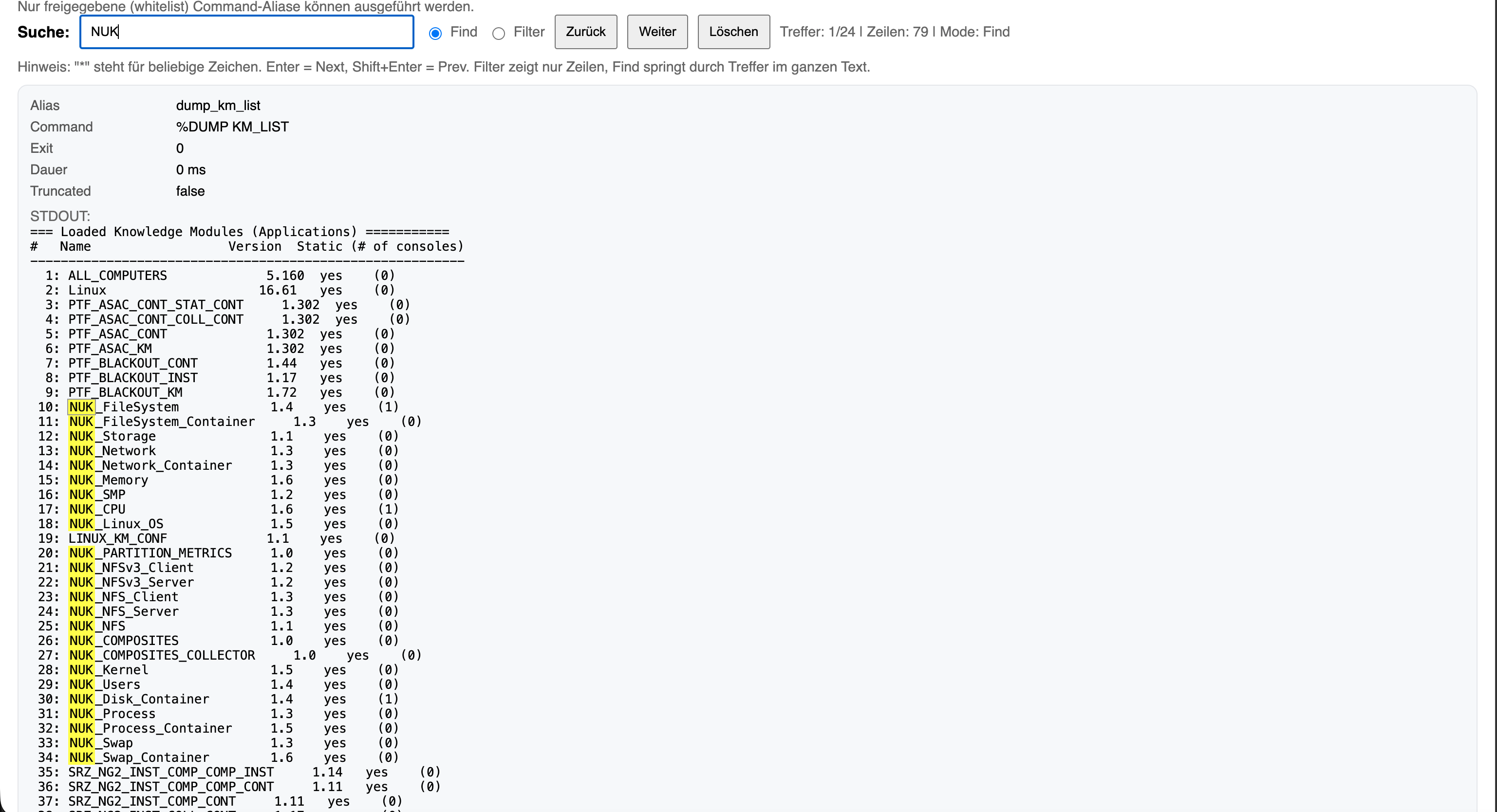Click the NUK_PARTITION_METRICS entry
This screenshot has height=812, width=1497.
coord(150,553)
